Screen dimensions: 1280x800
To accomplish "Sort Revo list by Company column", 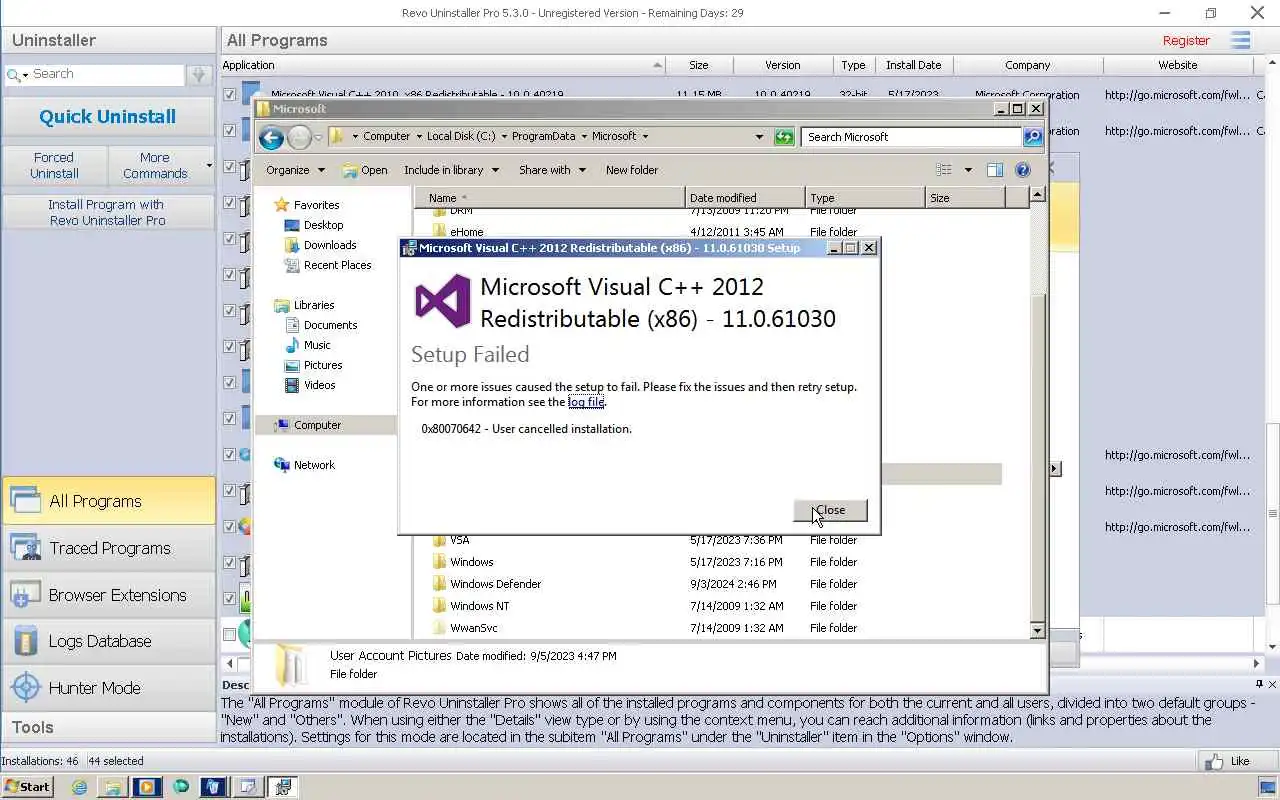I will point(1028,65).
